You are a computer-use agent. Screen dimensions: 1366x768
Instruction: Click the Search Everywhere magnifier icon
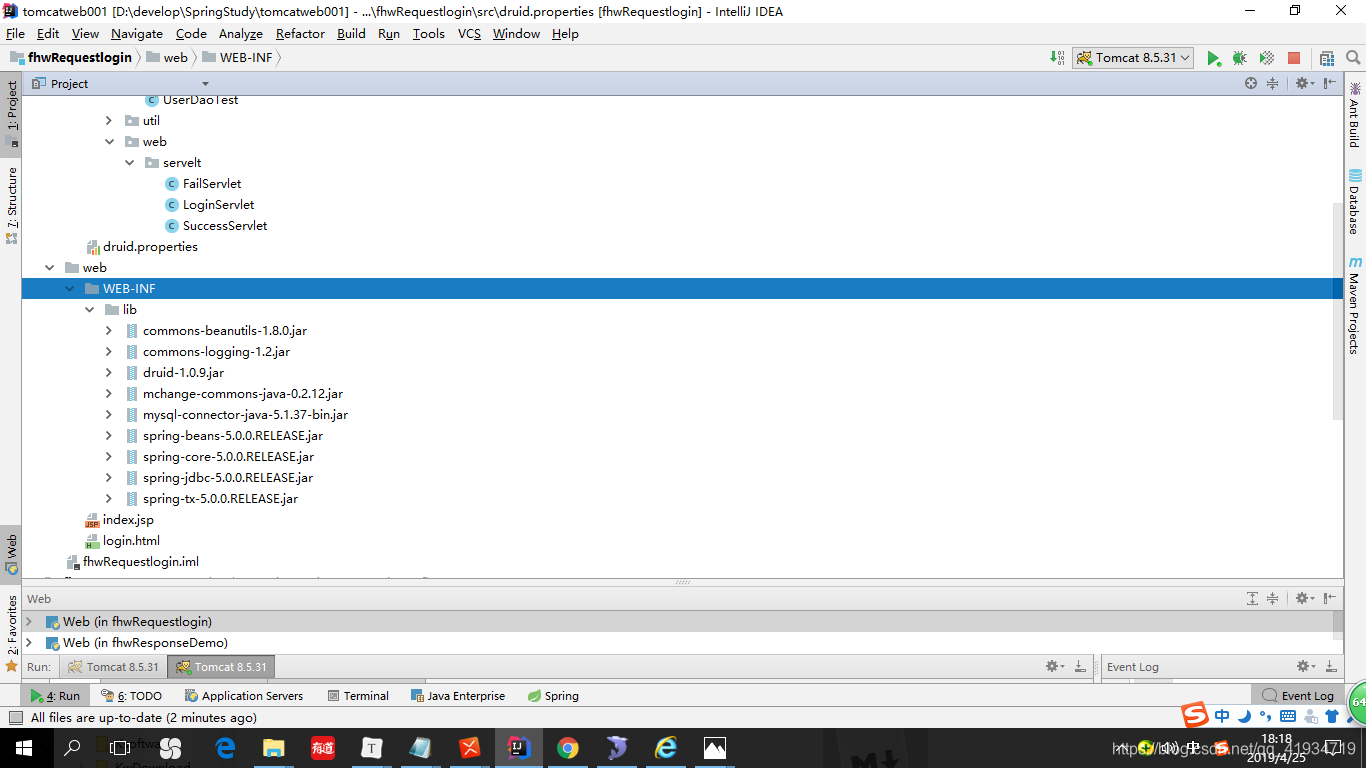(1351, 58)
